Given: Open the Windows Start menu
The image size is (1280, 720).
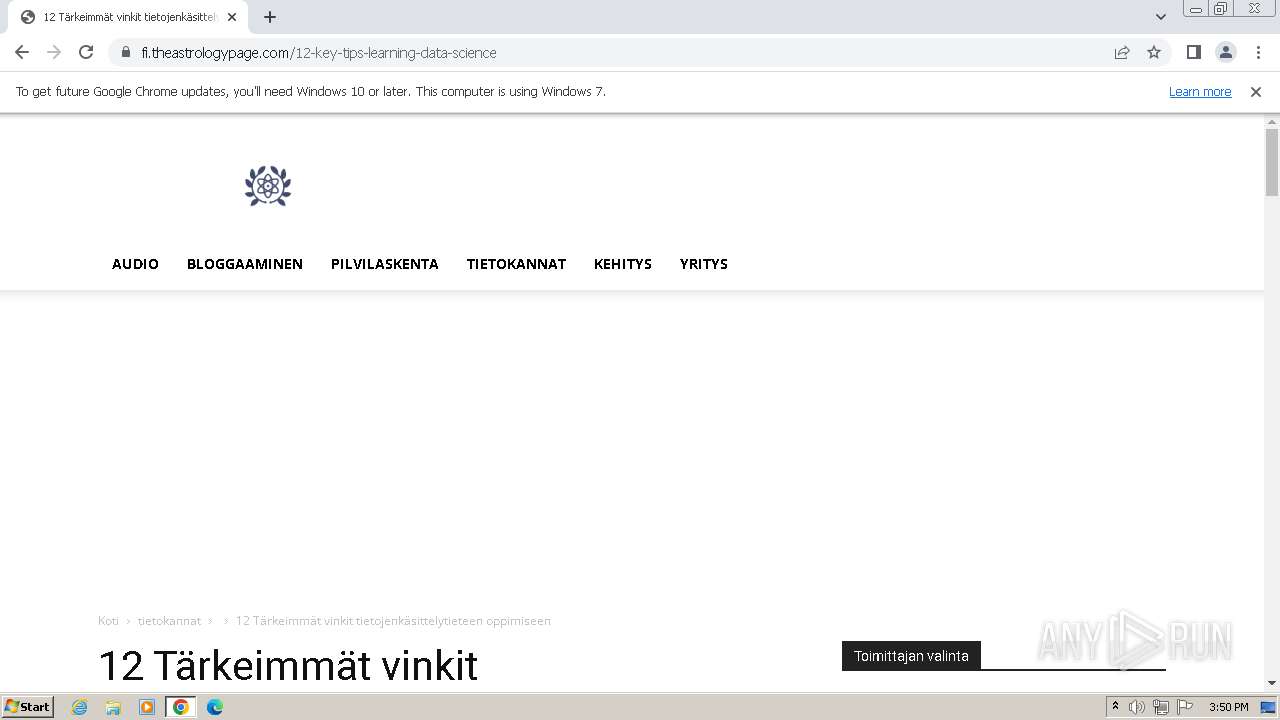Looking at the screenshot, I should [x=27, y=707].
